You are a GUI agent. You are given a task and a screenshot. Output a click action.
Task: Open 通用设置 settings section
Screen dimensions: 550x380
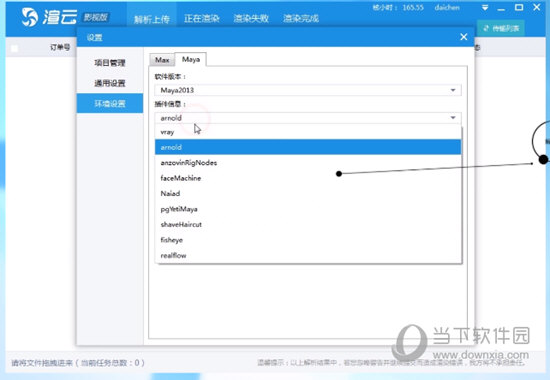coord(110,83)
